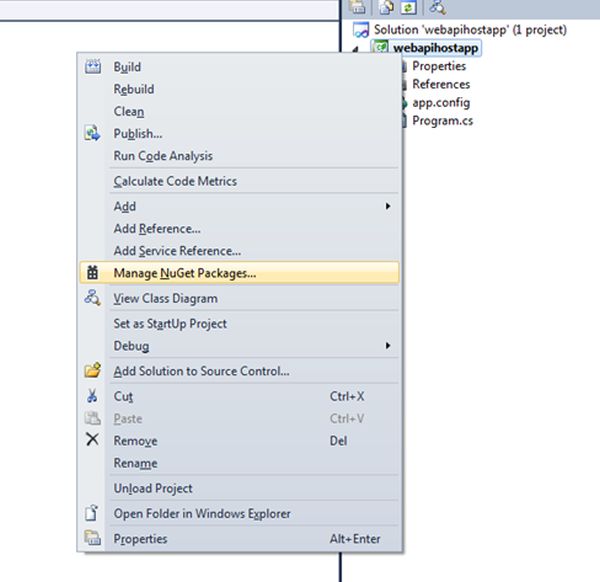
Task: Click the scissors Cut icon
Action: [x=92, y=396]
